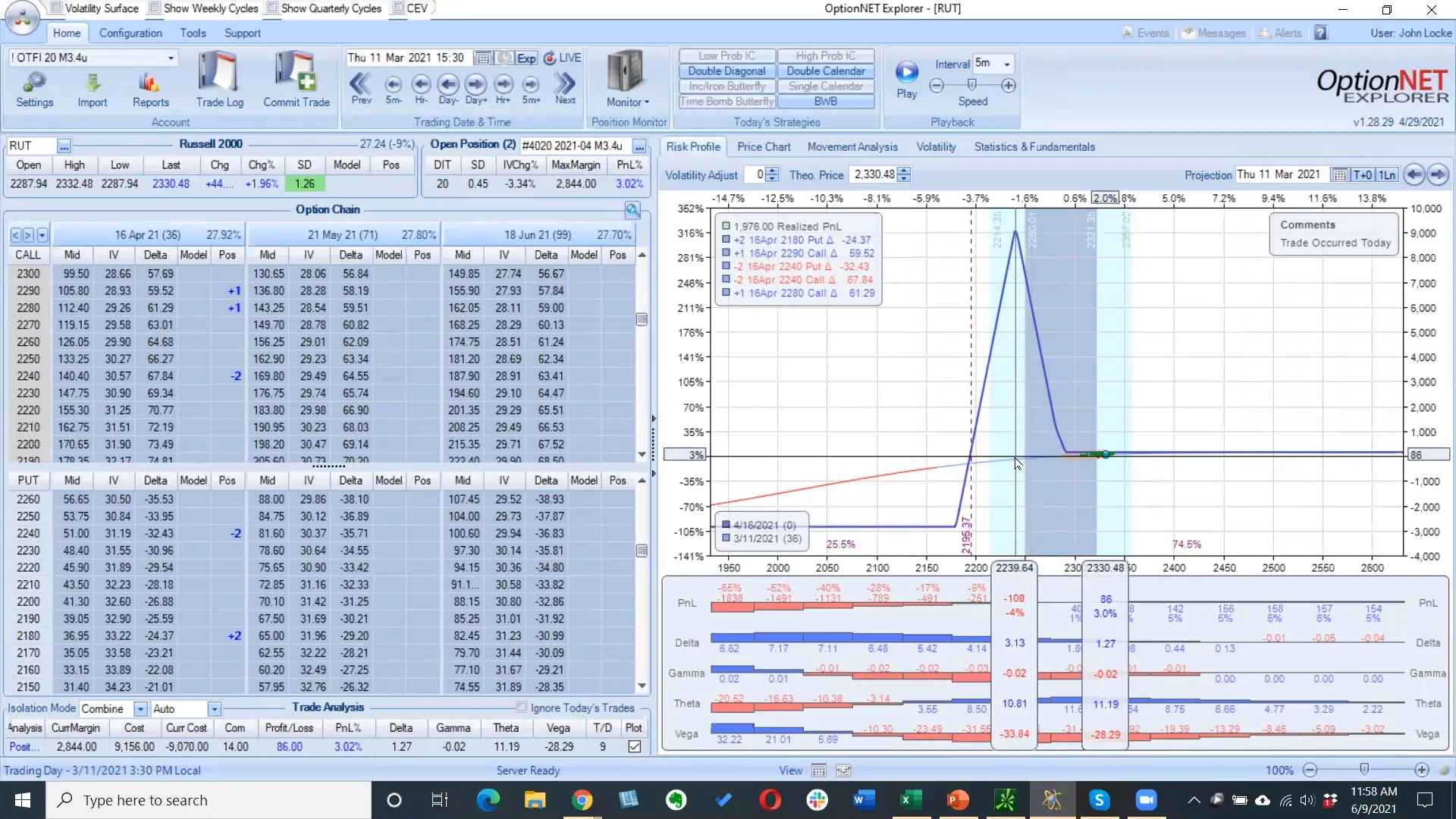1456x819 pixels.
Task: Decrease playback speed with minus icon
Action: click(x=937, y=86)
